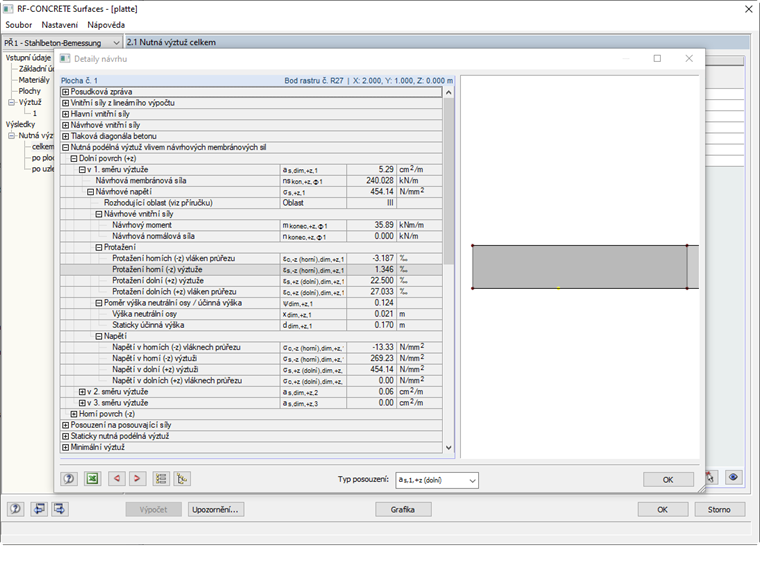Maximize the Detaily návrhu dialog

[657, 59]
